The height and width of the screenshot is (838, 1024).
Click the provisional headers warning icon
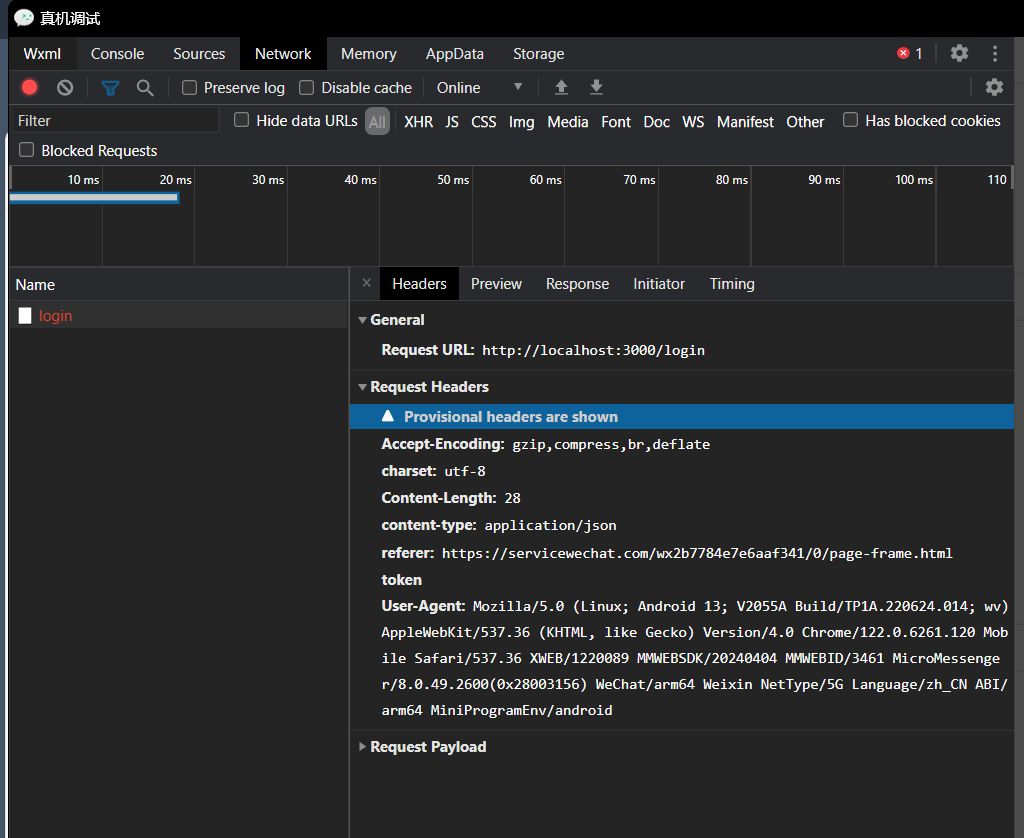pos(388,416)
